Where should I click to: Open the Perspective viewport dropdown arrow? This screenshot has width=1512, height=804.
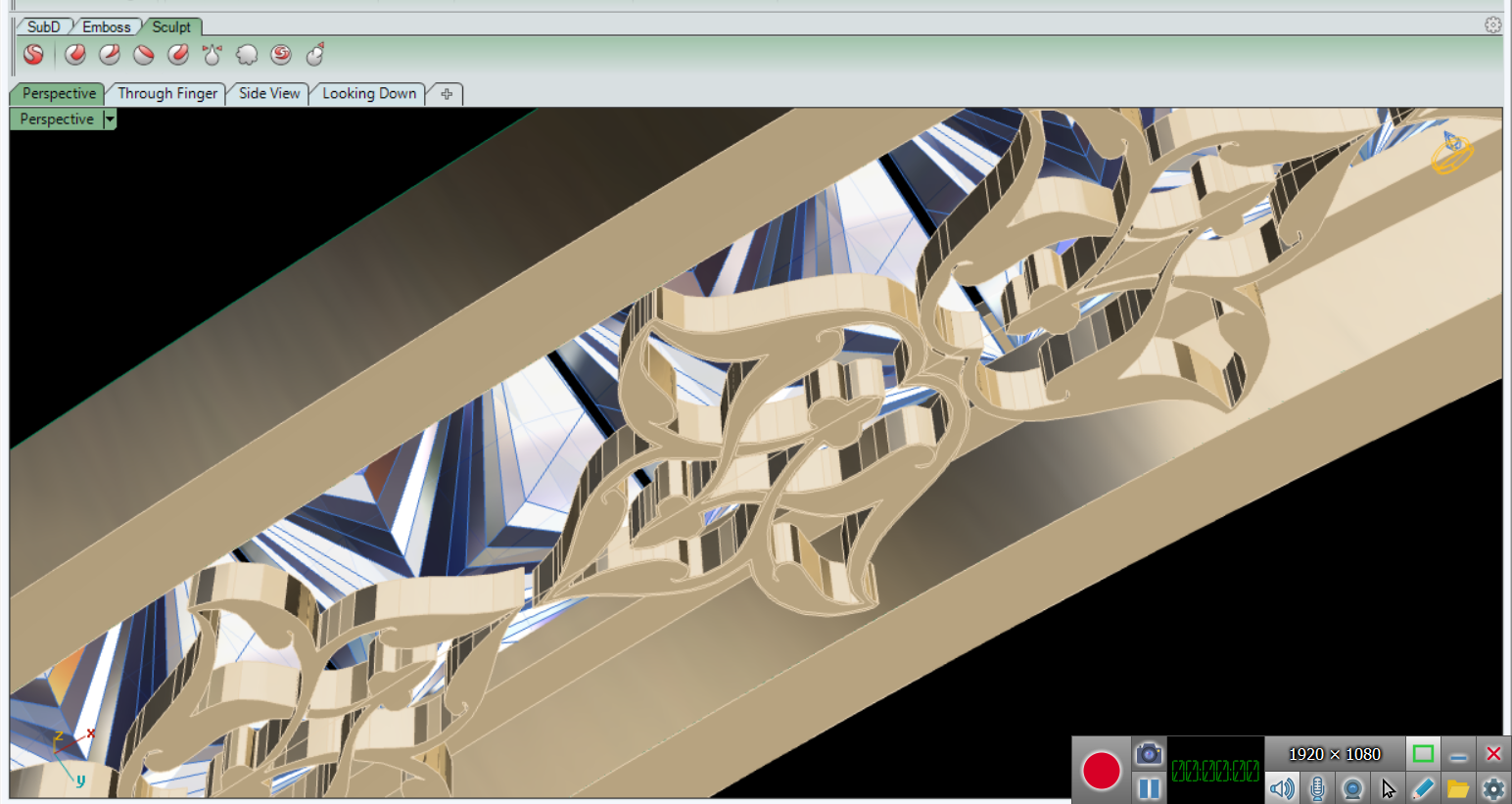(110, 119)
